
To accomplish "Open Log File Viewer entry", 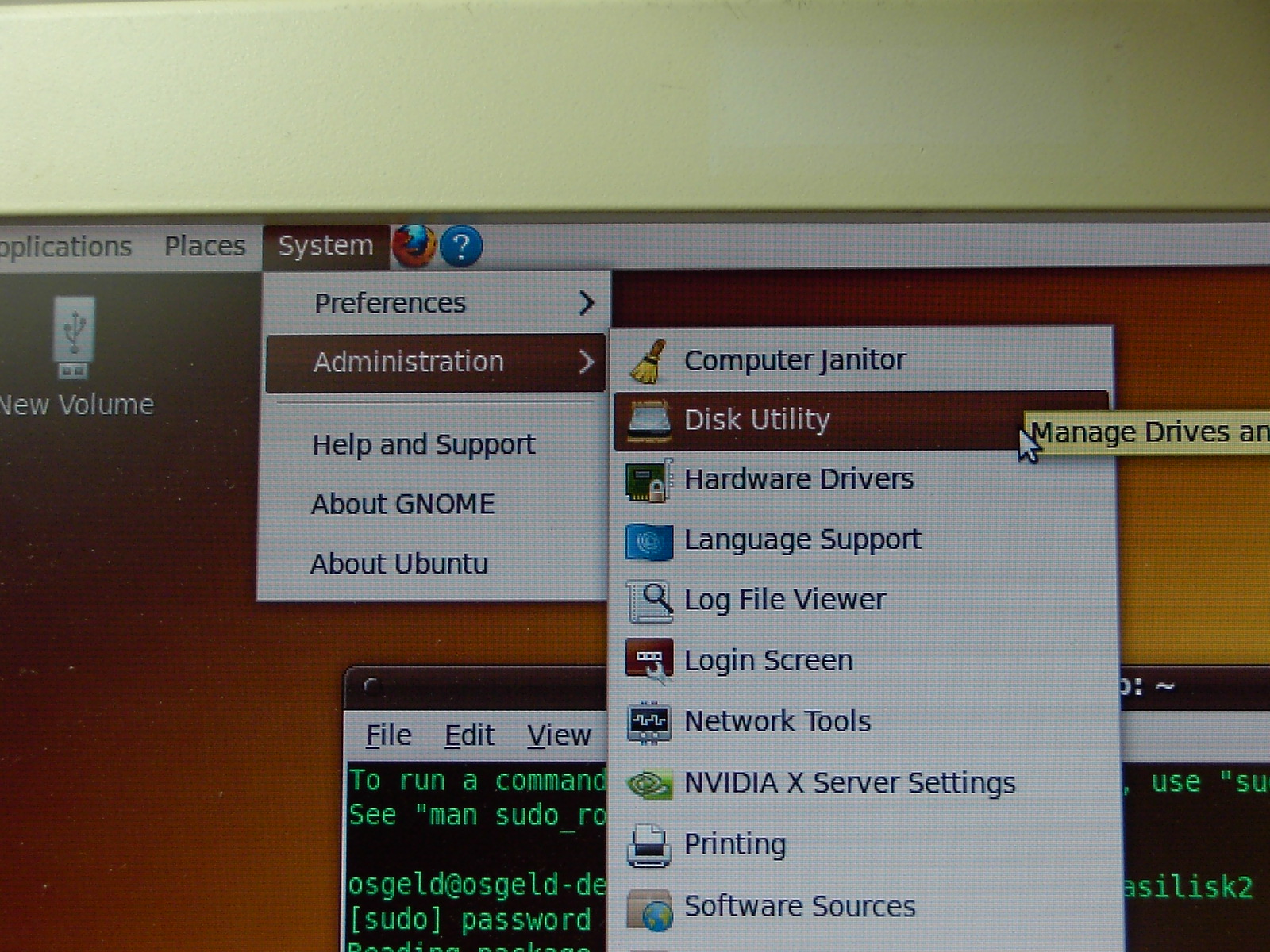I will pyautogui.click(x=862, y=601).
